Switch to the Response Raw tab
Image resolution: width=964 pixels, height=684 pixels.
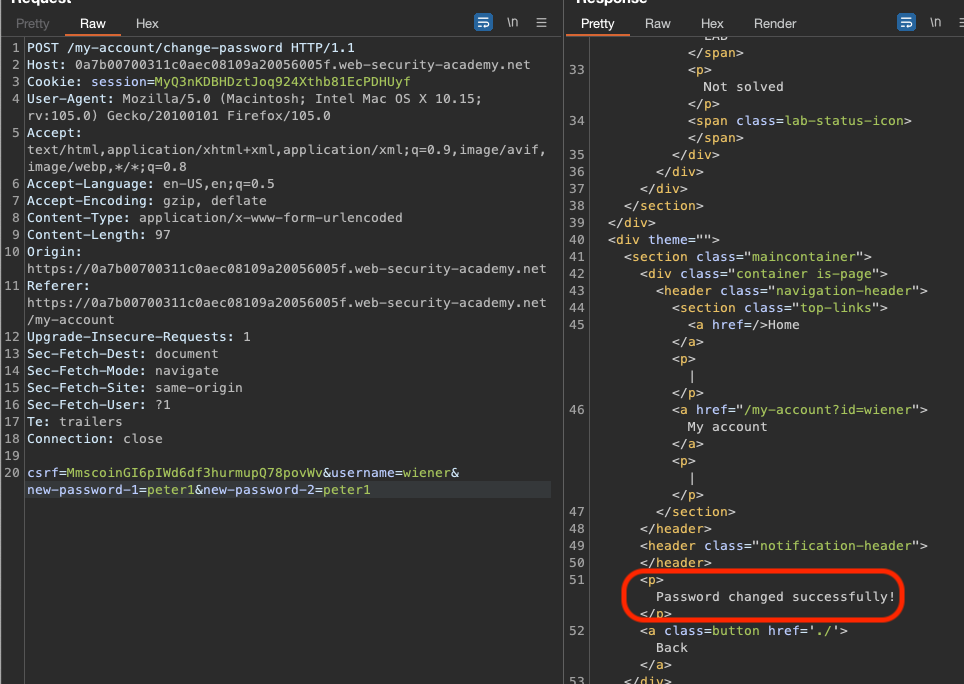(x=658, y=23)
